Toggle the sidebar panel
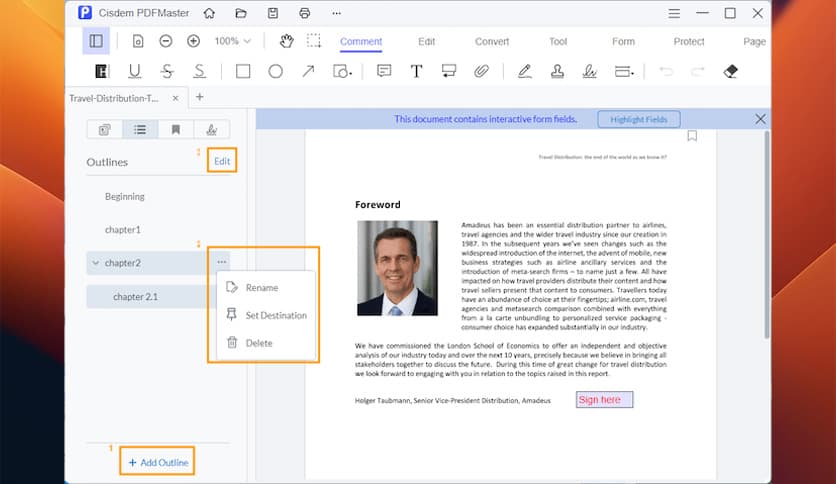The width and height of the screenshot is (836, 484). pyautogui.click(x=96, y=41)
